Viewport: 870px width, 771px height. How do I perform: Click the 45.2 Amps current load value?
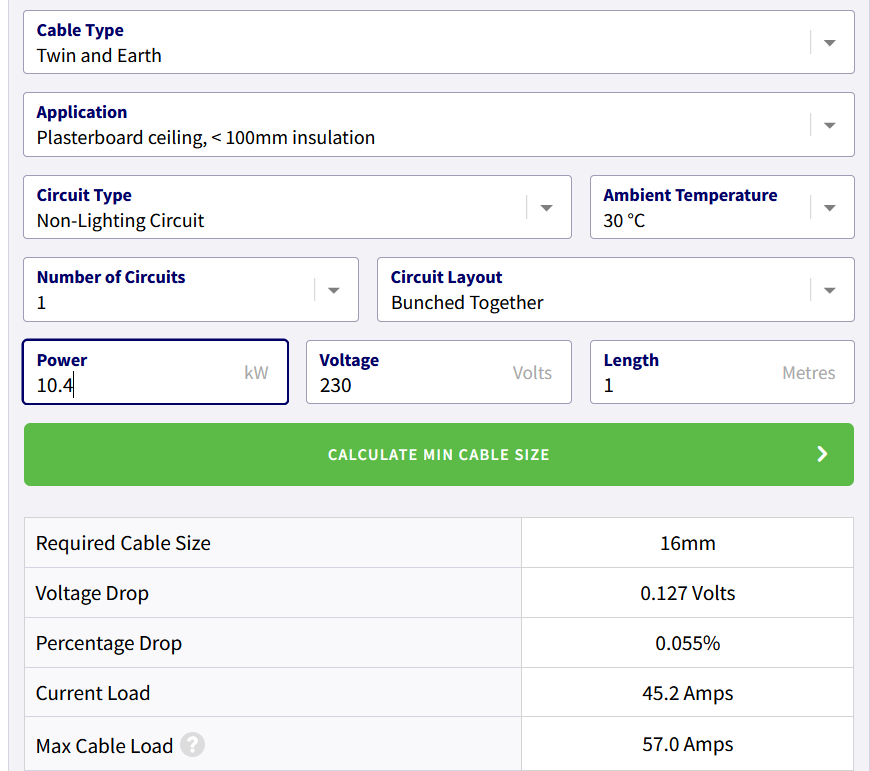687,693
